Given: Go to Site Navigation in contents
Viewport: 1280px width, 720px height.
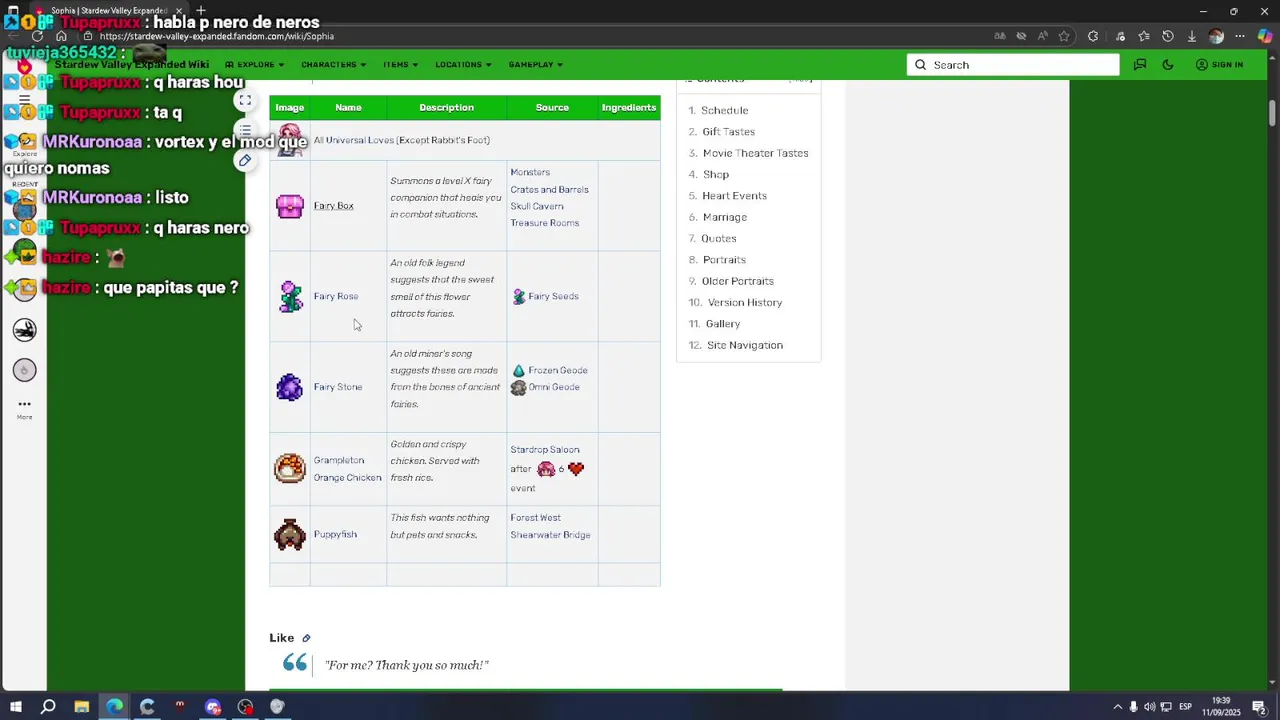Looking at the screenshot, I should pyautogui.click(x=744, y=346).
